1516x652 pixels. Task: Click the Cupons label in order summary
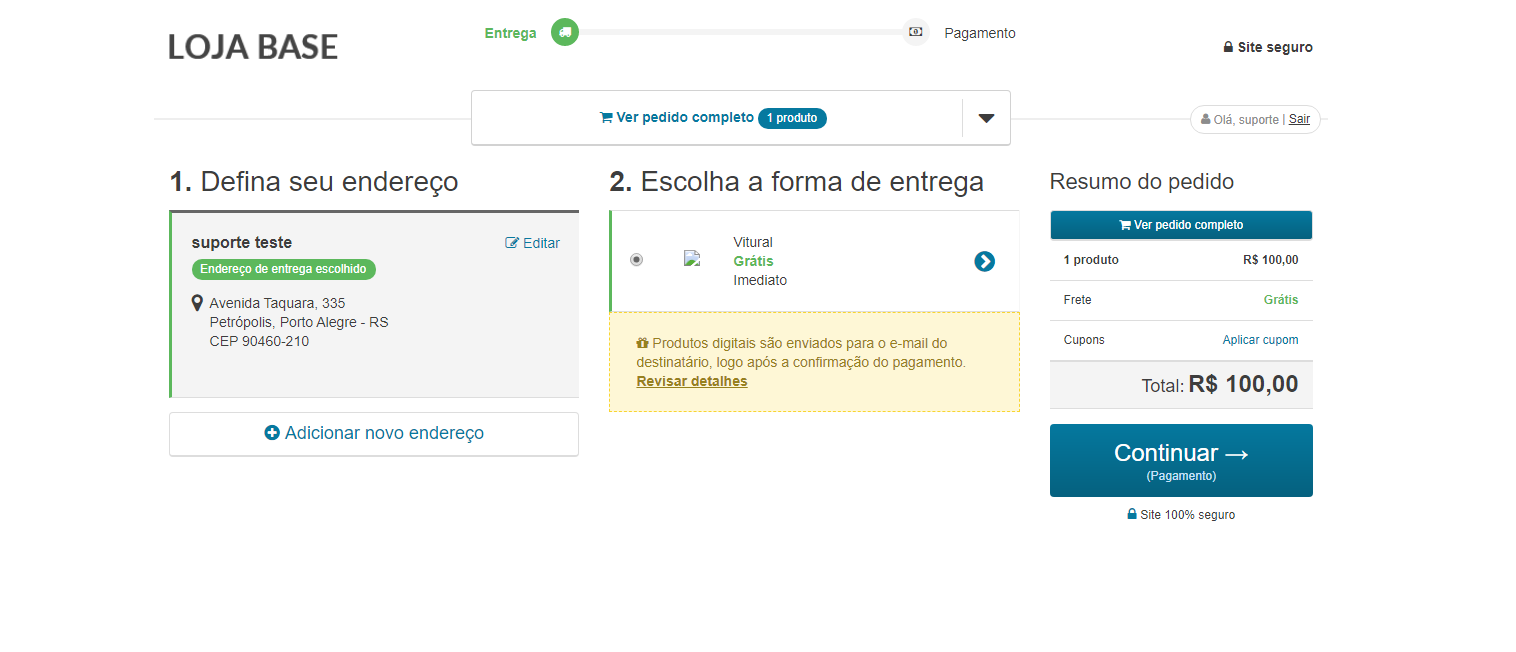coord(1084,340)
